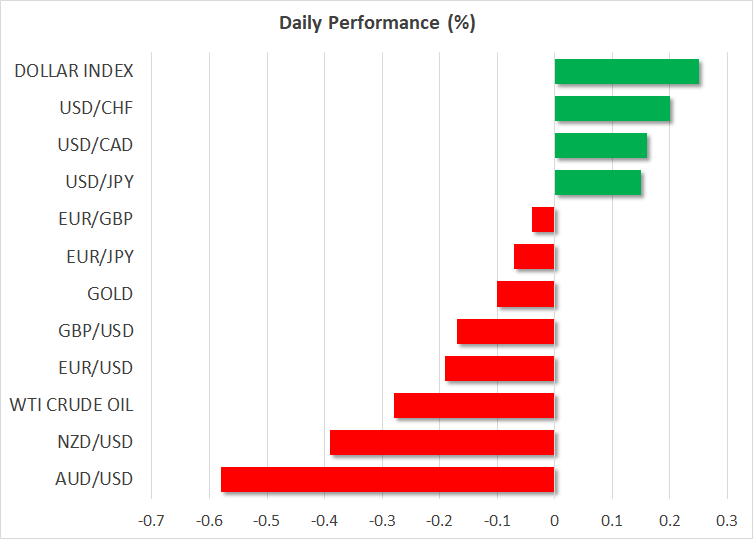Click the 0 axis tick label
753x539 pixels.
pos(554,521)
